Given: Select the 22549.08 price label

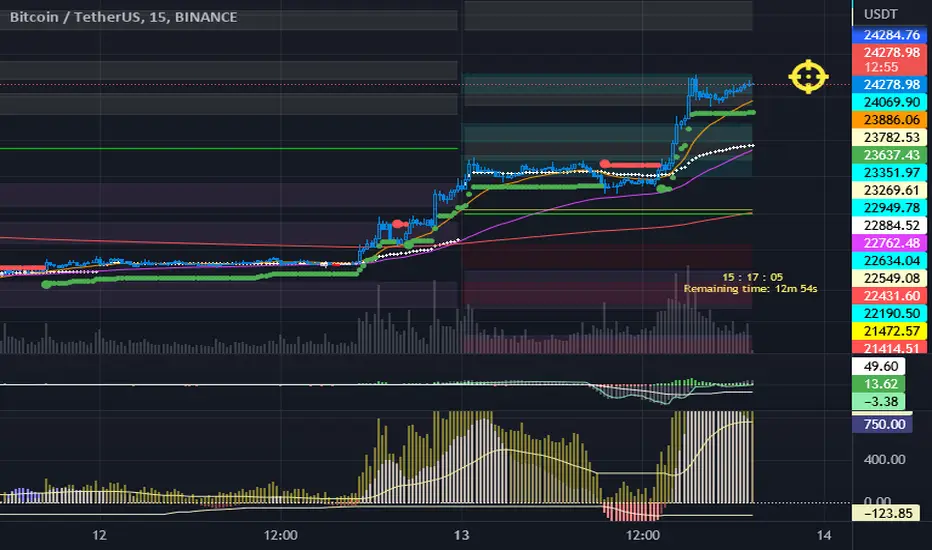Looking at the screenshot, I should pos(889,278).
